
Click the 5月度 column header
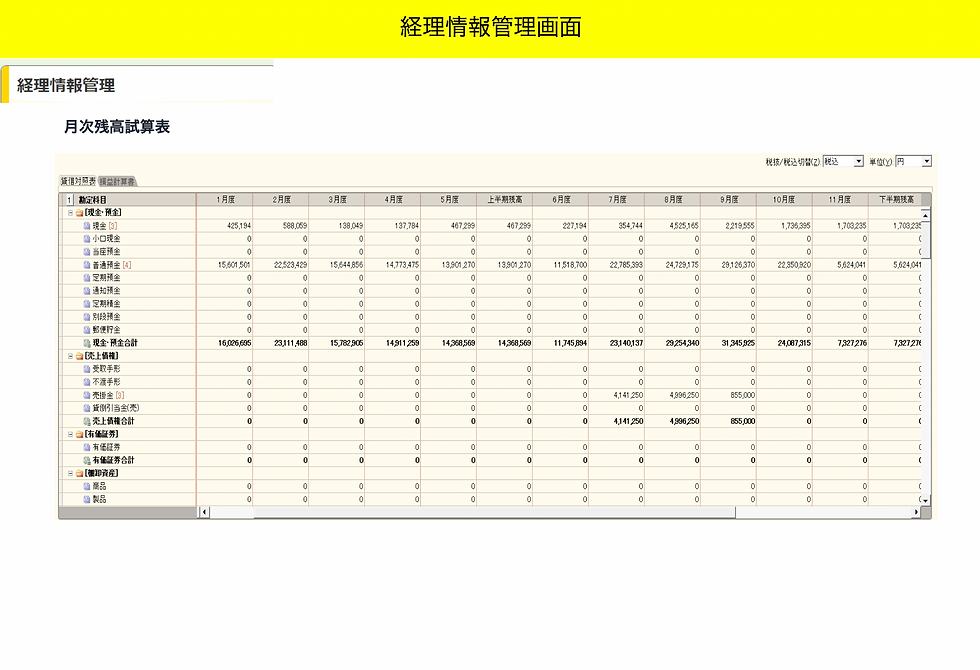[449, 200]
